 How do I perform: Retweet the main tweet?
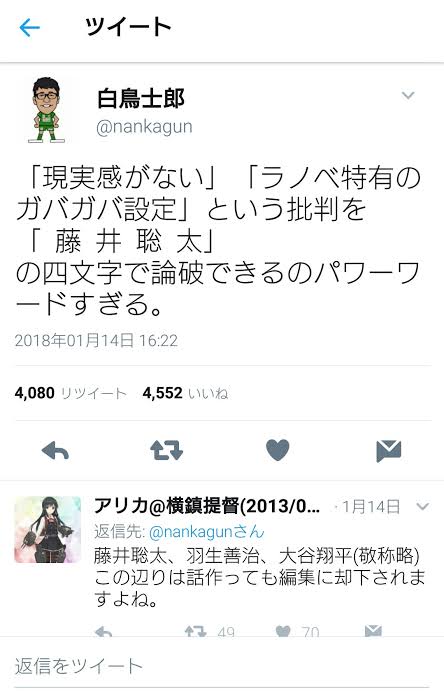(166, 450)
